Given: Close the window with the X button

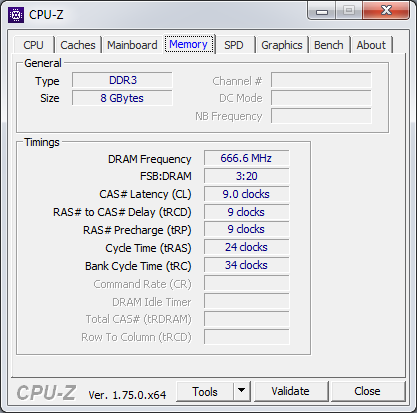Looking at the screenshot, I should (x=386, y=10).
